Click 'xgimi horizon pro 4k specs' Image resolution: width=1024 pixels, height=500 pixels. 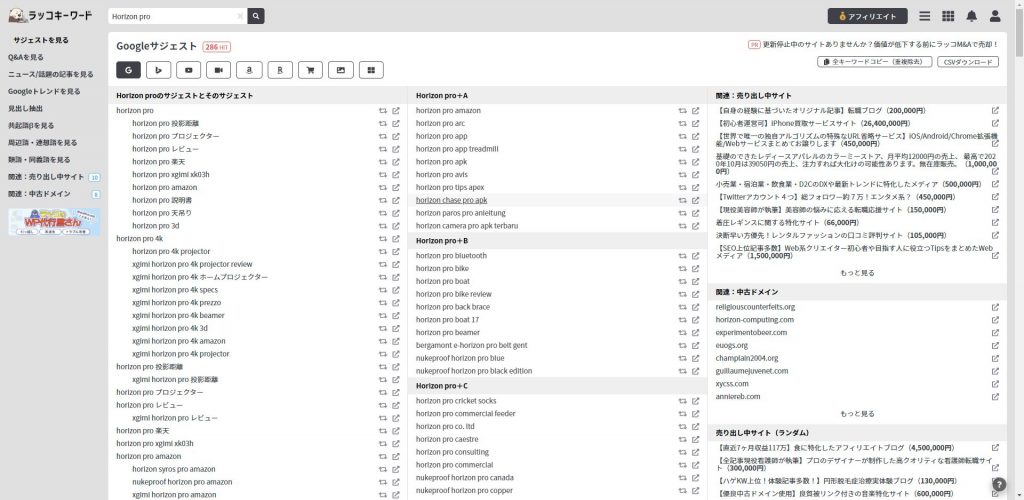pos(175,290)
